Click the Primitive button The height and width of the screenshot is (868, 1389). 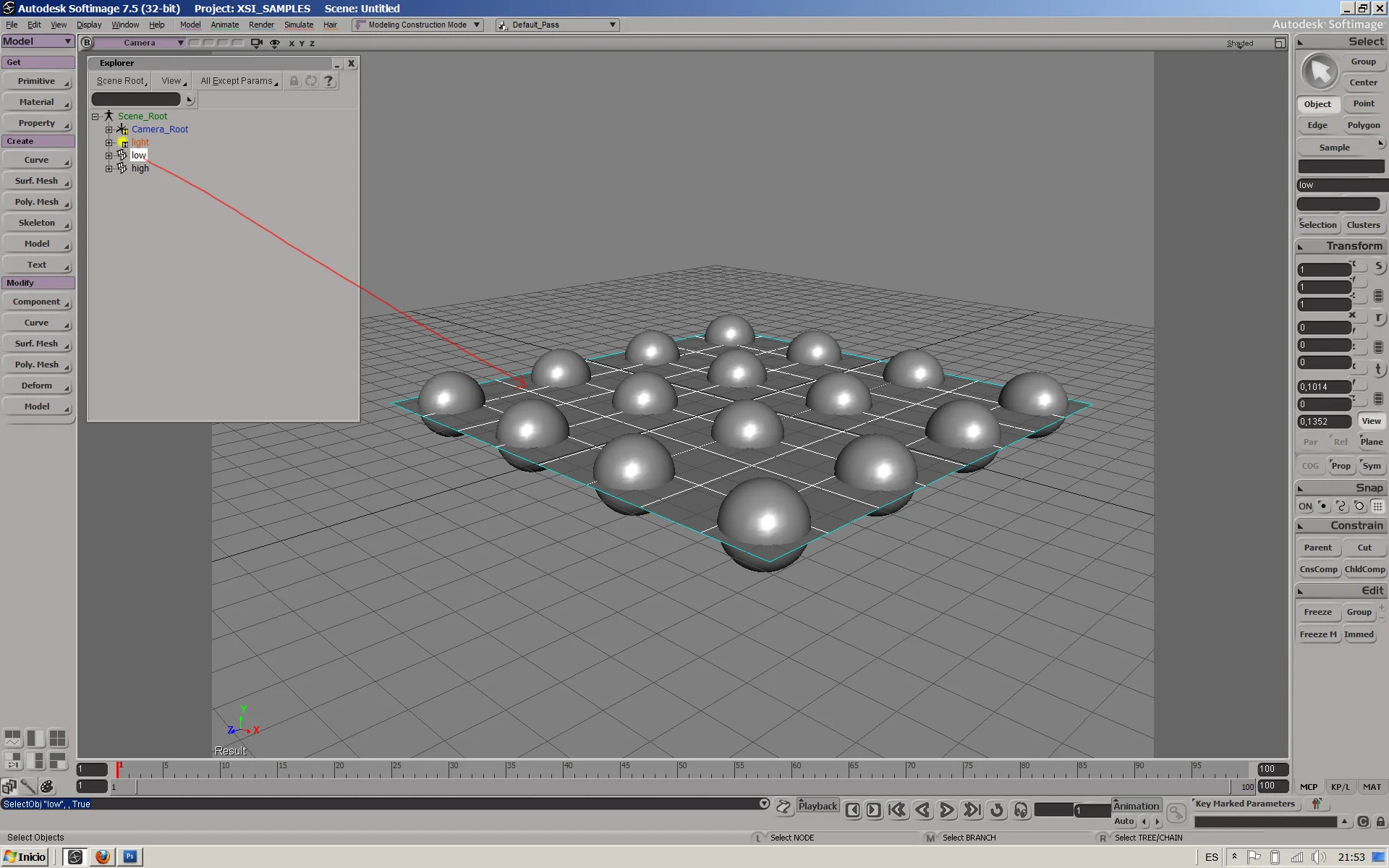pyautogui.click(x=37, y=81)
